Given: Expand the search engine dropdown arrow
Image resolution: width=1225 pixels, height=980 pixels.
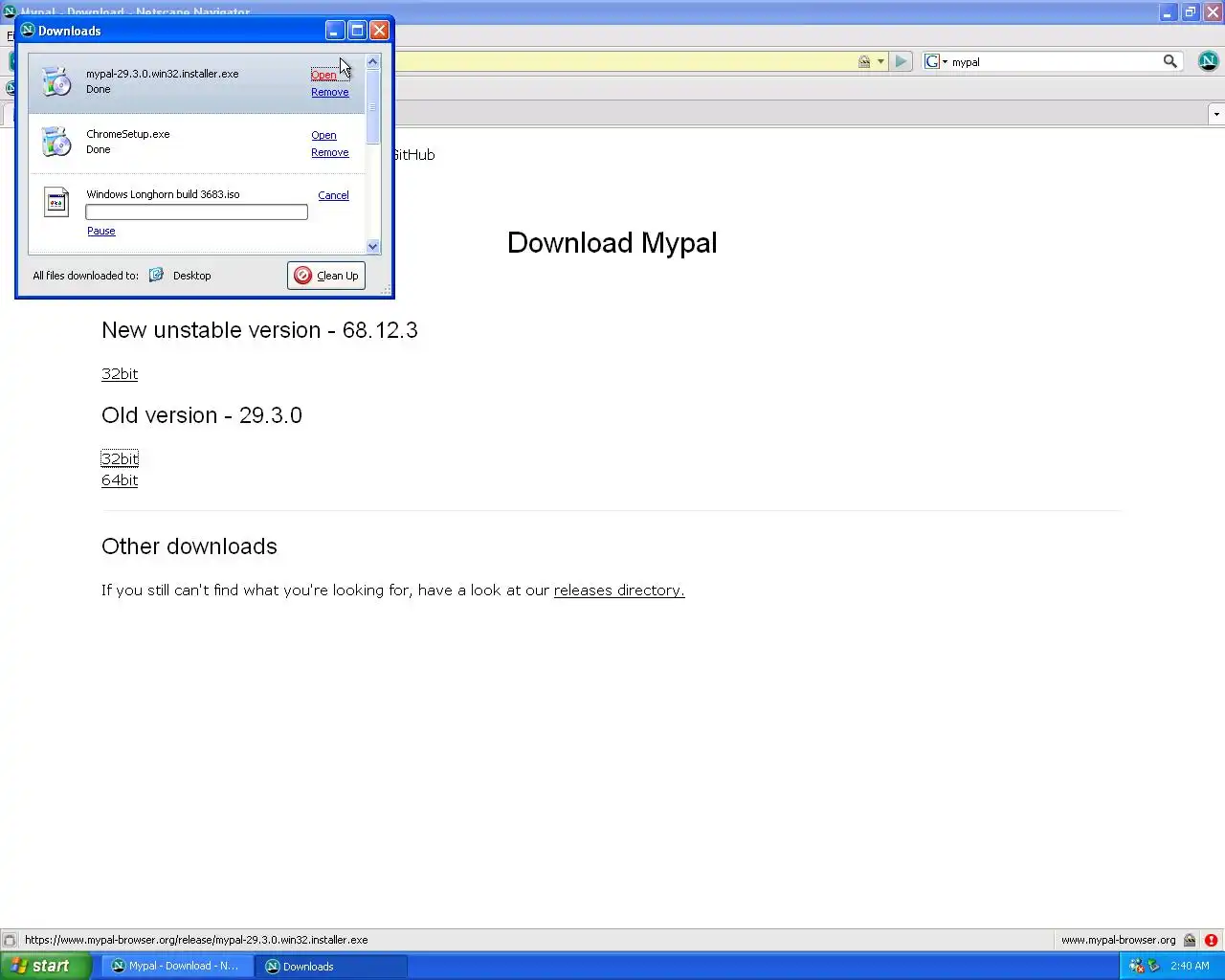Looking at the screenshot, I should [945, 61].
